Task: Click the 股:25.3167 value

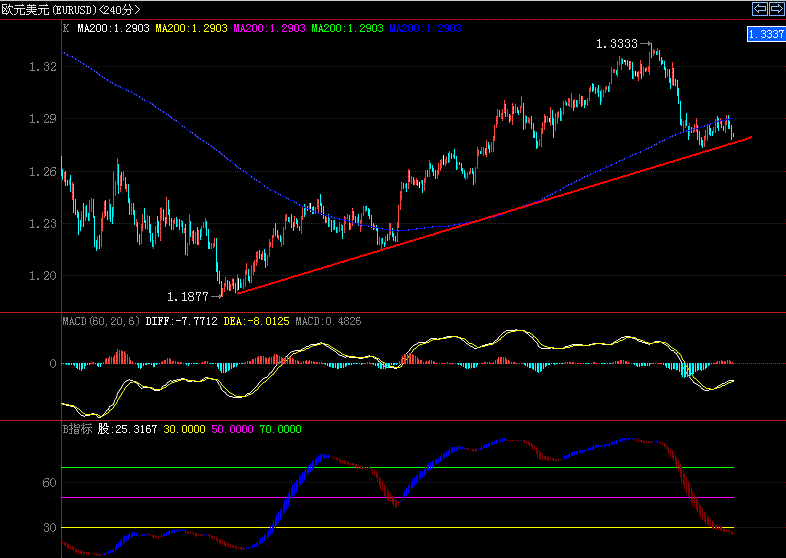Action: tap(127, 429)
